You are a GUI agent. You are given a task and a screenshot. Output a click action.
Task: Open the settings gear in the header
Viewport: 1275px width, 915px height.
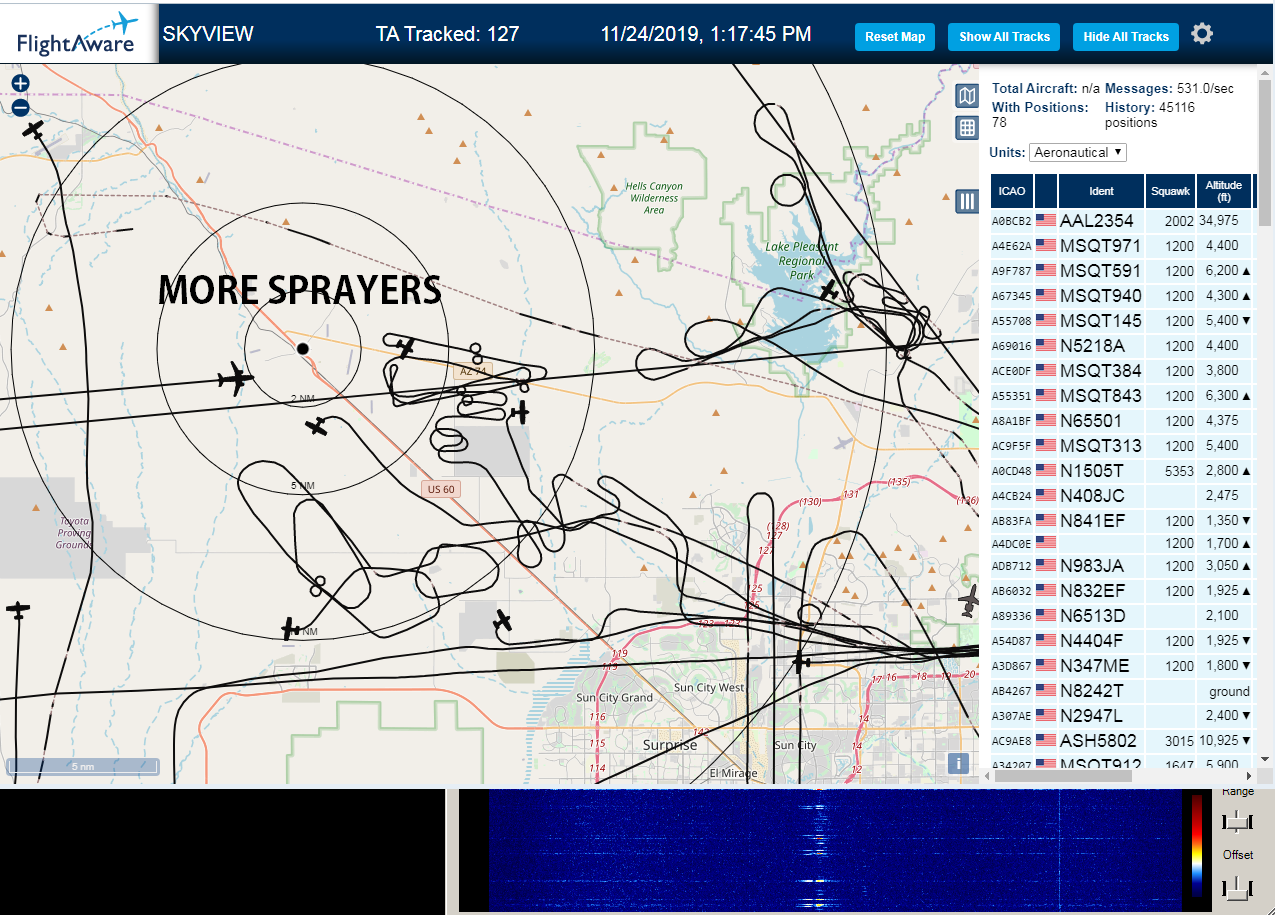(1202, 34)
